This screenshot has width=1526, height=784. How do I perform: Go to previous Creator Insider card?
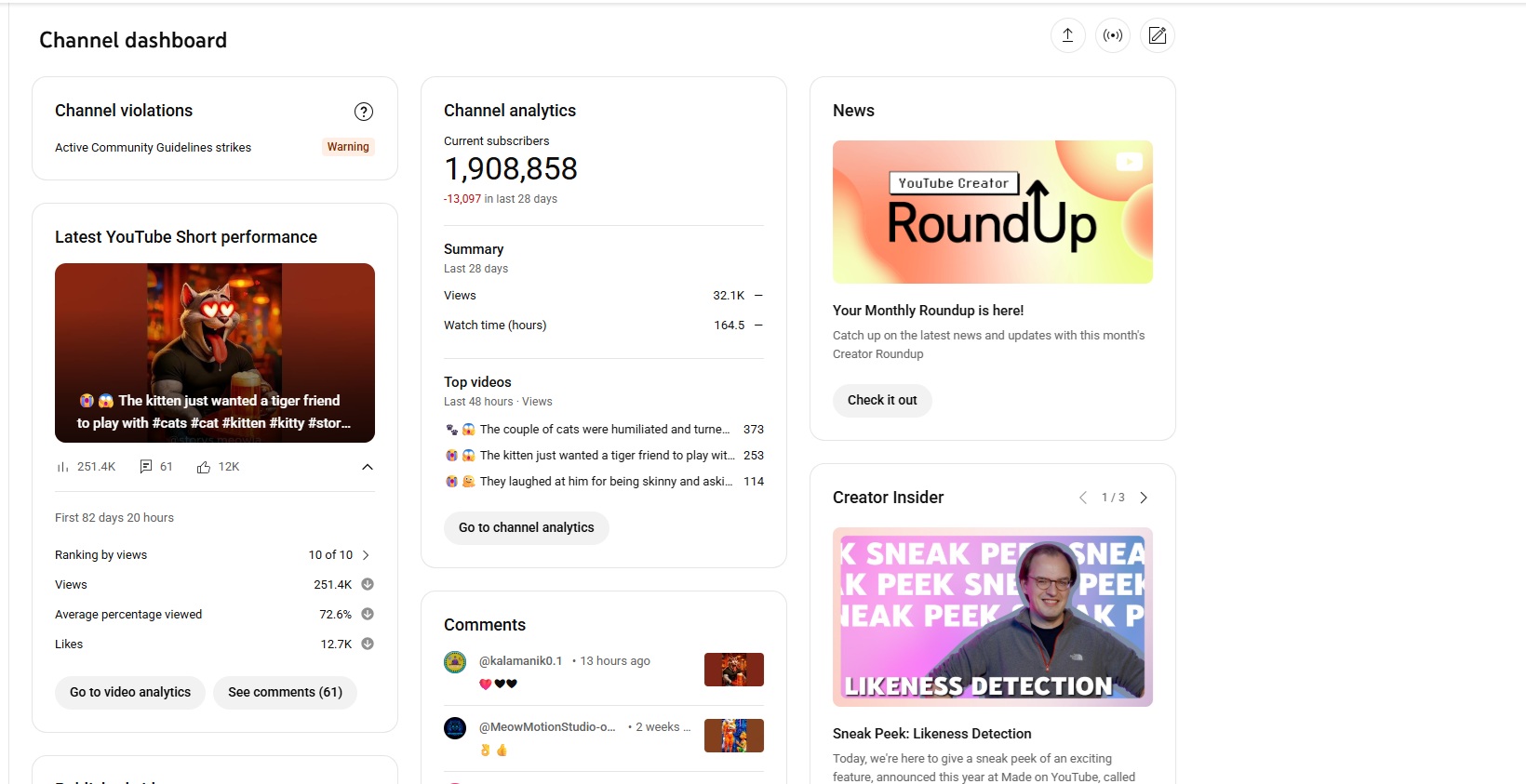point(1083,498)
